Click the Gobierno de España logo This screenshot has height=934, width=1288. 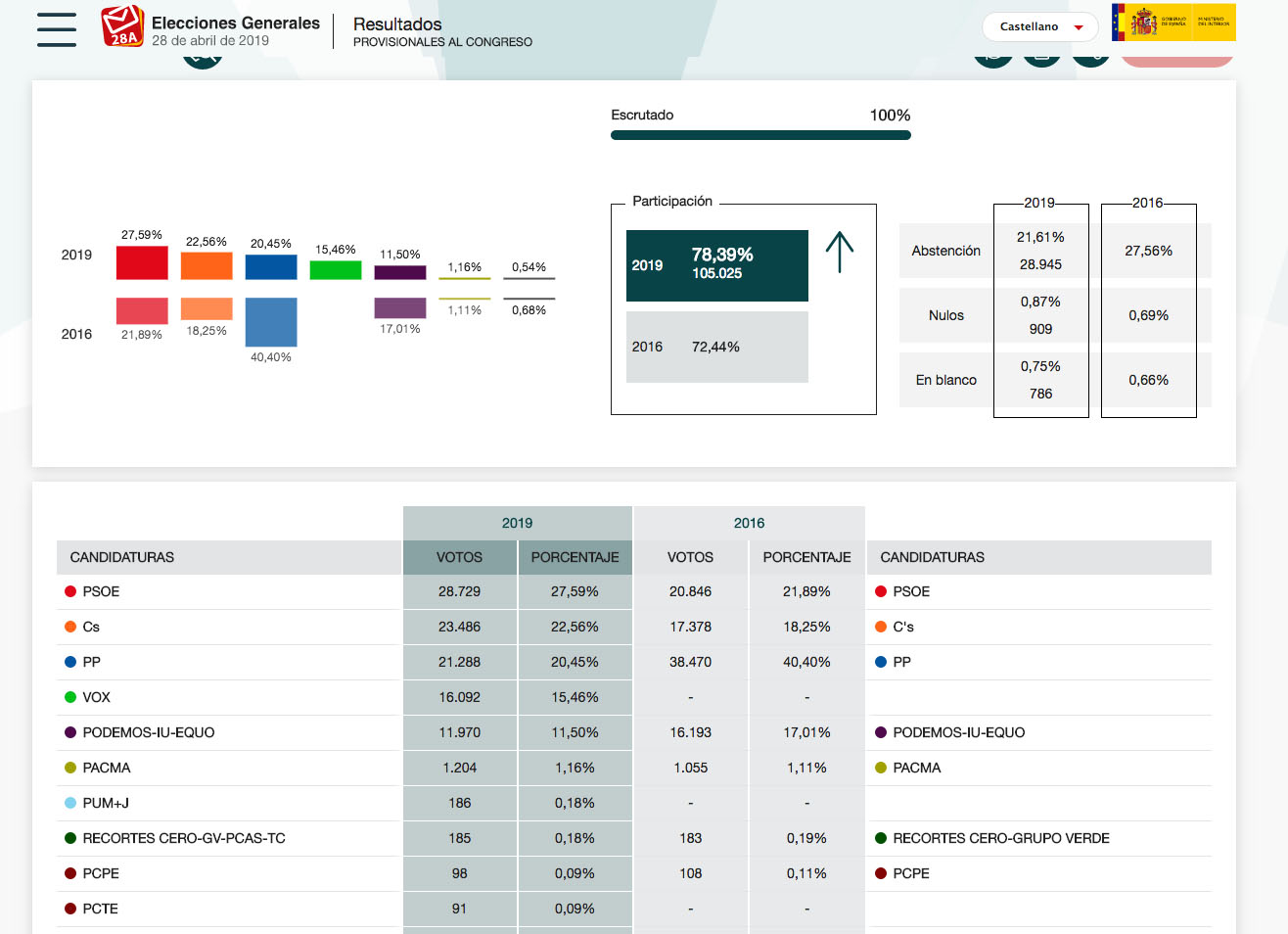click(1173, 23)
